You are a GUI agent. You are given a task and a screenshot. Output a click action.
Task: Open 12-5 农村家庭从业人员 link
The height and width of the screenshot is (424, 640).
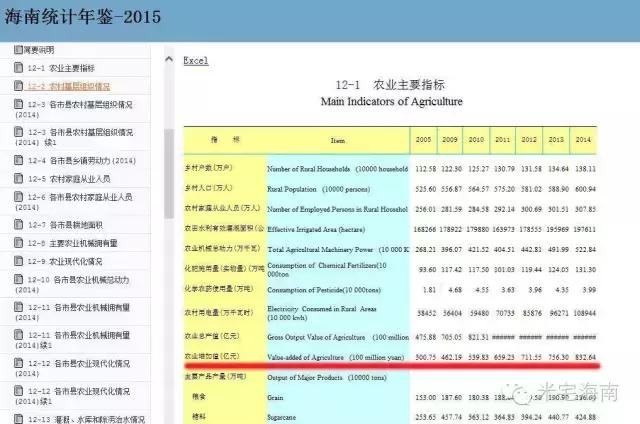(69, 179)
